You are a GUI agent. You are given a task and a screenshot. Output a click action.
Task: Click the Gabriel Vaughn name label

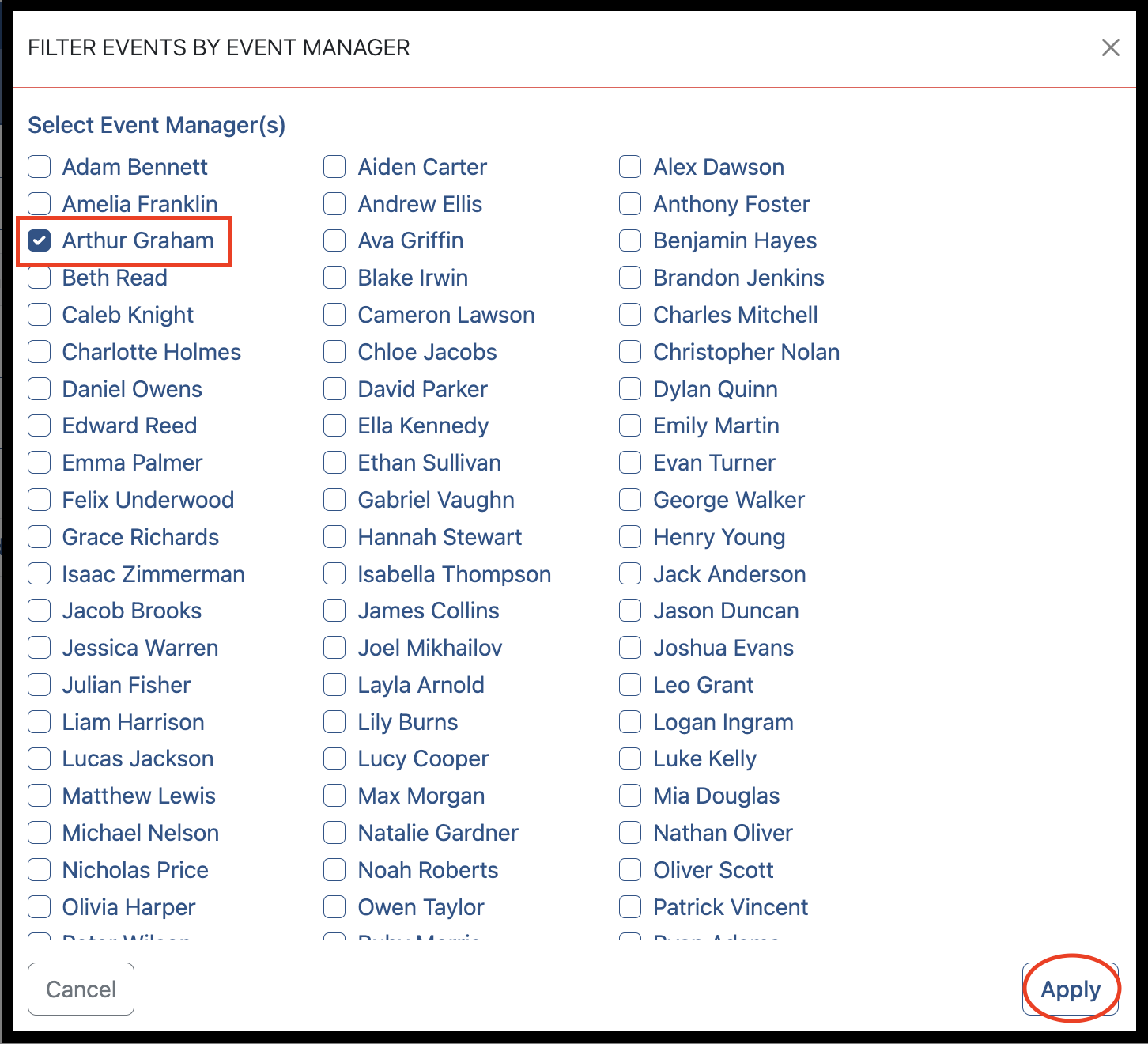pyautogui.click(x=436, y=500)
